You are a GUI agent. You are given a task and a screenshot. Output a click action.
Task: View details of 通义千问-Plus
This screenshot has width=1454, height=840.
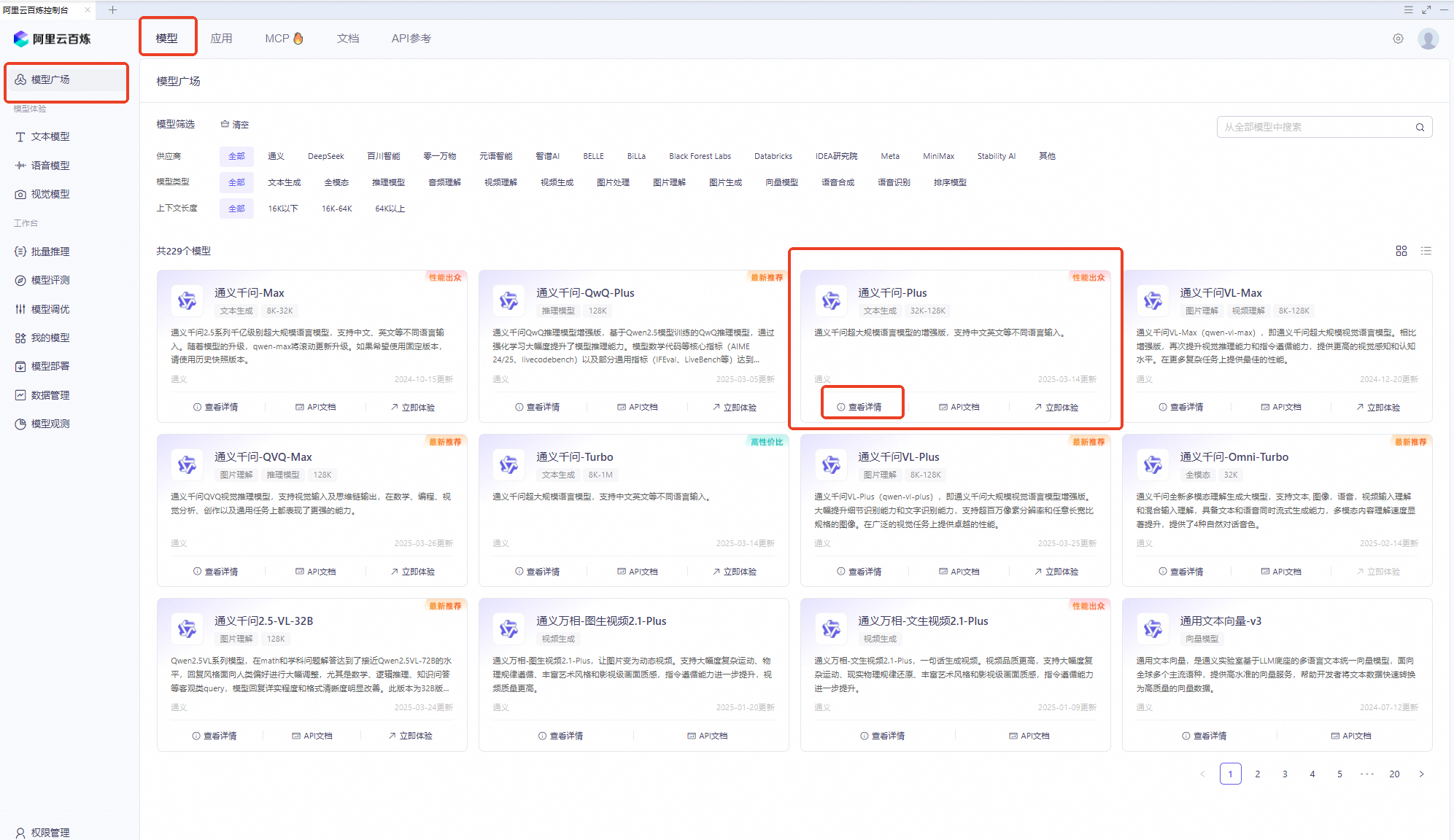pyautogui.click(x=859, y=407)
